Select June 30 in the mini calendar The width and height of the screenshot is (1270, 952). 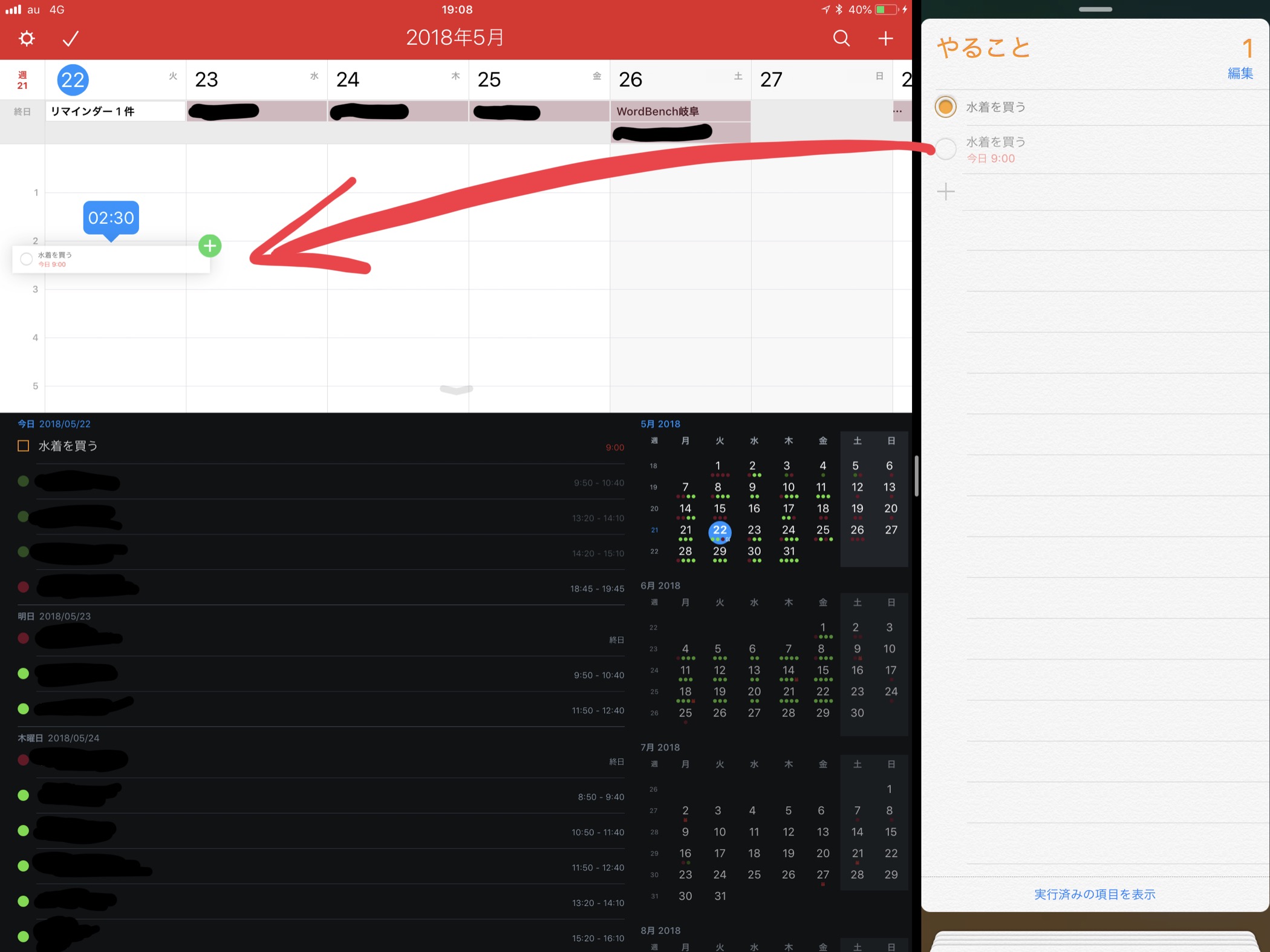pos(857,712)
